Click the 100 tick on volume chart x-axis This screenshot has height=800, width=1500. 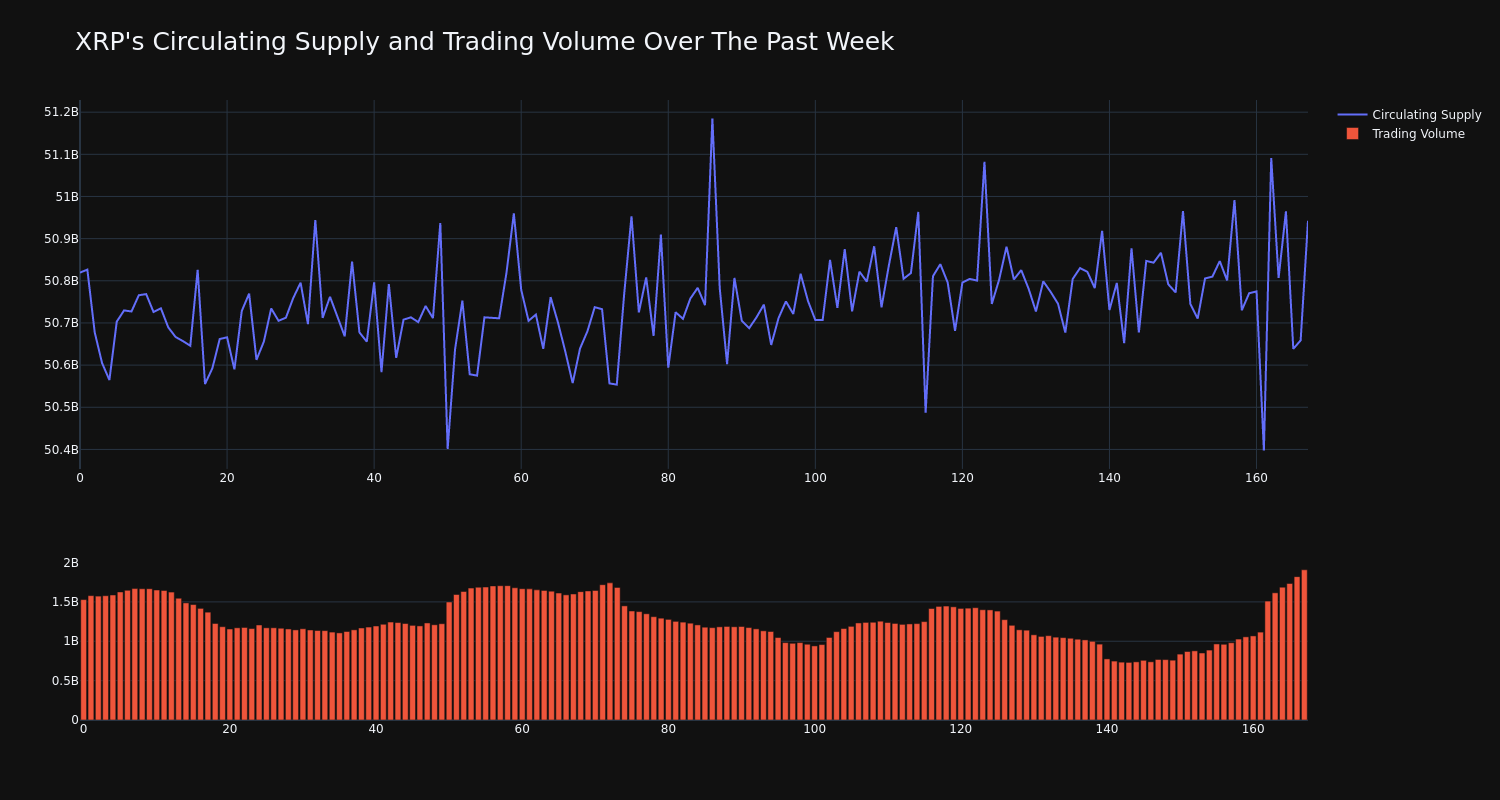(815, 729)
